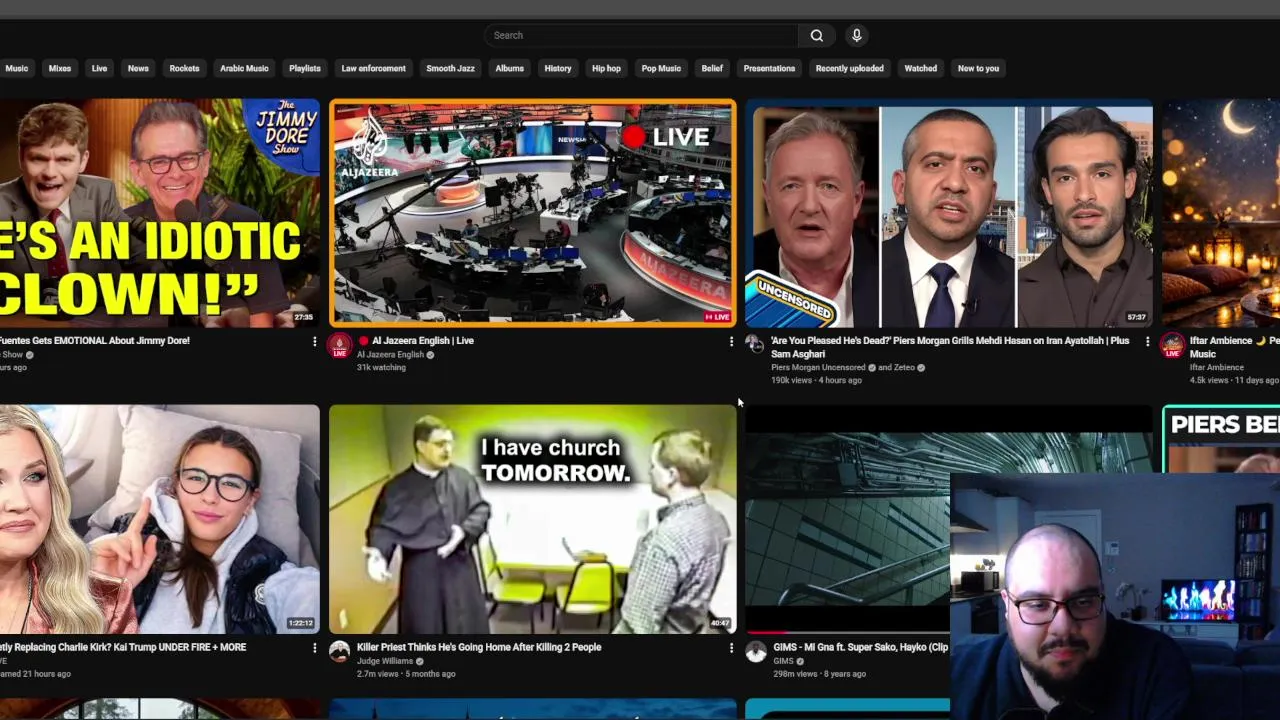Open three-dot menu for Kai Trump video
This screenshot has width=1280, height=720.
click(x=314, y=648)
